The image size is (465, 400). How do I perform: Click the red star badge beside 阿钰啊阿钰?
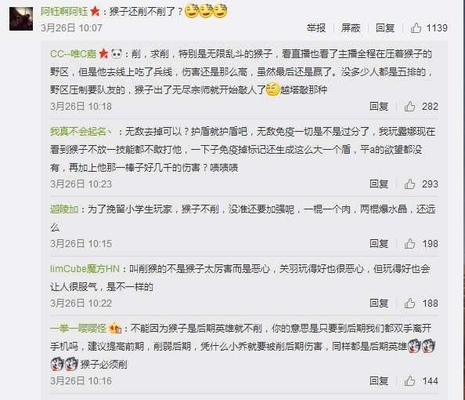click(95, 12)
